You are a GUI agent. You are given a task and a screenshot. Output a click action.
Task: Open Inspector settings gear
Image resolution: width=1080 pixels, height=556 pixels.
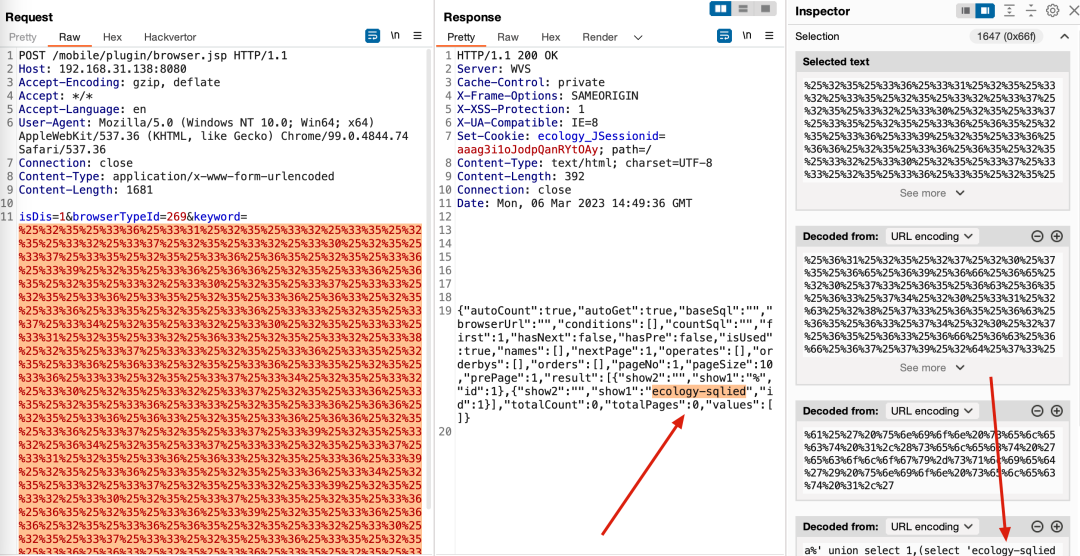tap(1052, 11)
